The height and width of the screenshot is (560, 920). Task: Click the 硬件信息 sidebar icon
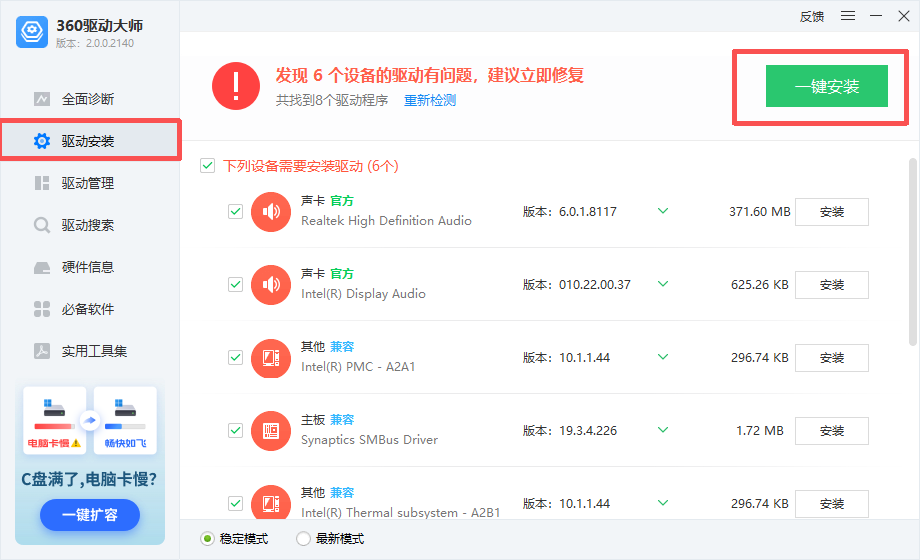click(x=42, y=267)
